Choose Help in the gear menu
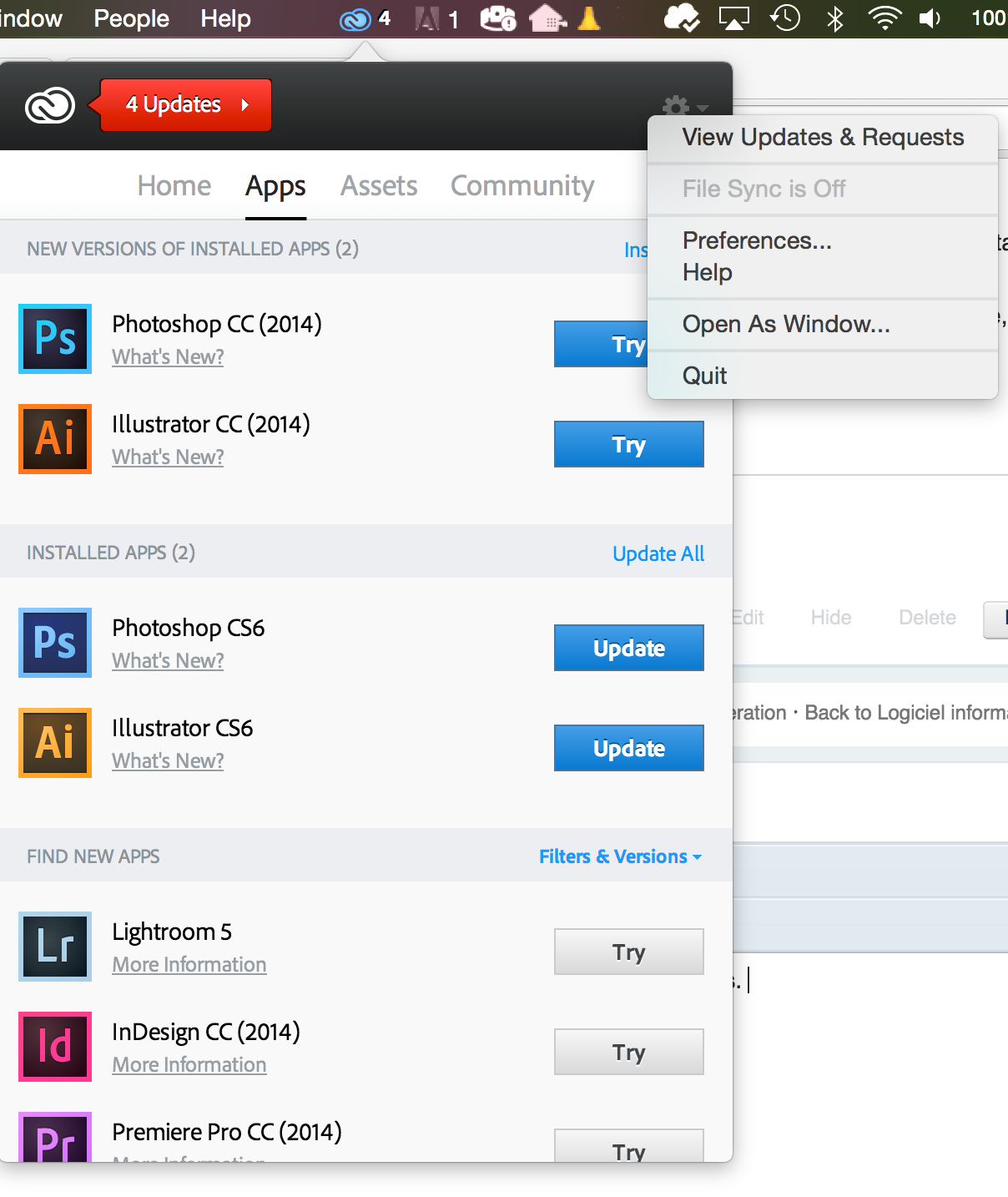 (x=823, y=272)
